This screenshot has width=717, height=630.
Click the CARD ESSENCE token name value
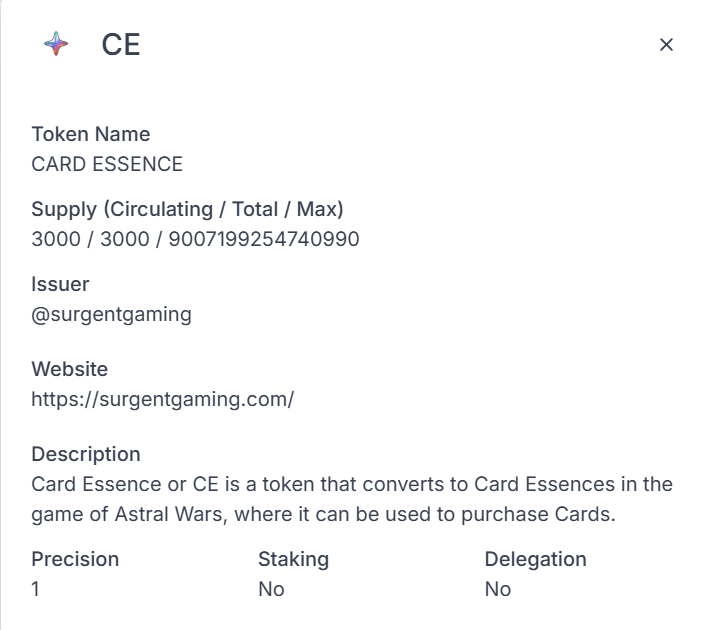tap(107, 164)
